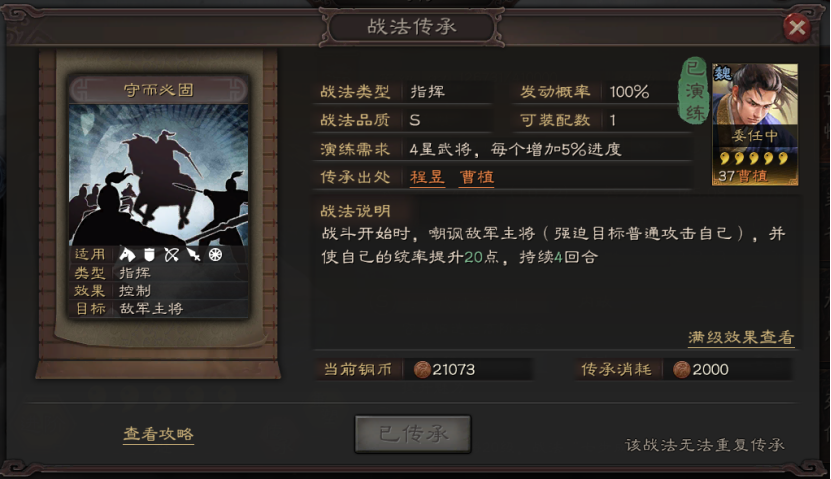Click the cavalry horse-head troop icon
The height and width of the screenshot is (479, 831).
127,254
